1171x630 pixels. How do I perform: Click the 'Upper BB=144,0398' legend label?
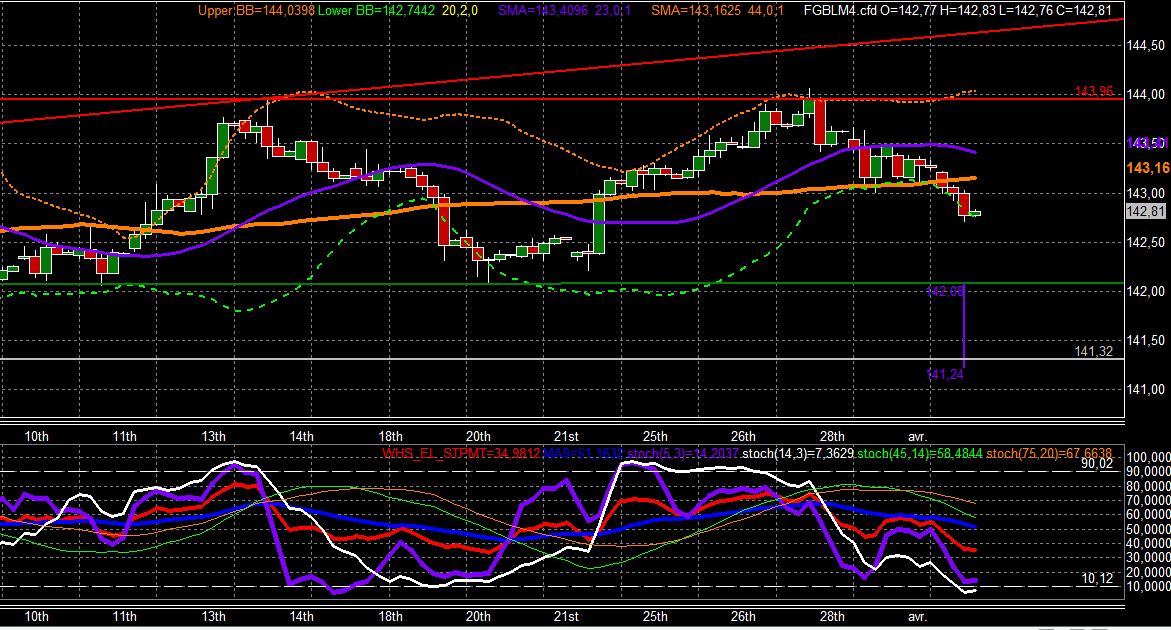point(256,10)
